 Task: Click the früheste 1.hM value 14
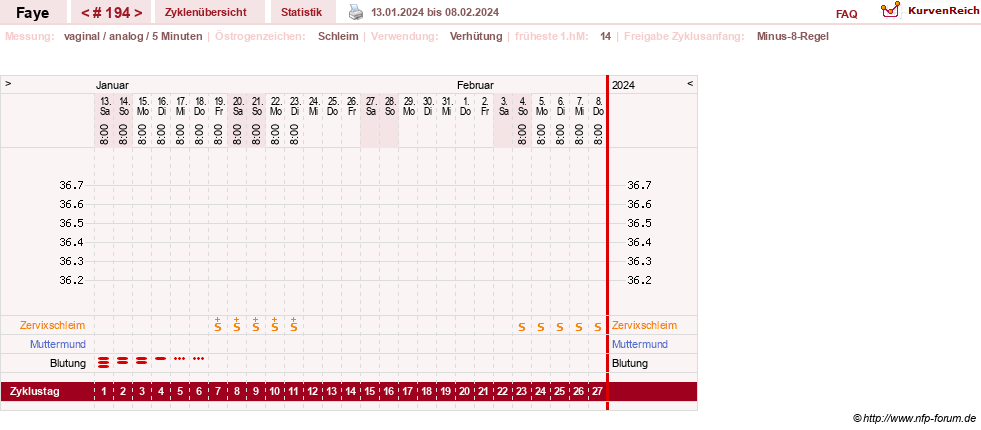pyautogui.click(x=605, y=36)
